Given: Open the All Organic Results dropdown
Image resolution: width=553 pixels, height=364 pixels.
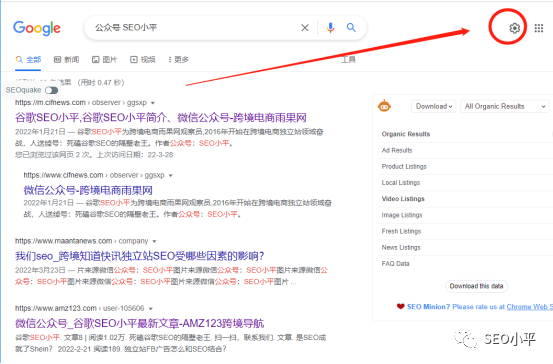Looking at the screenshot, I should (504, 106).
